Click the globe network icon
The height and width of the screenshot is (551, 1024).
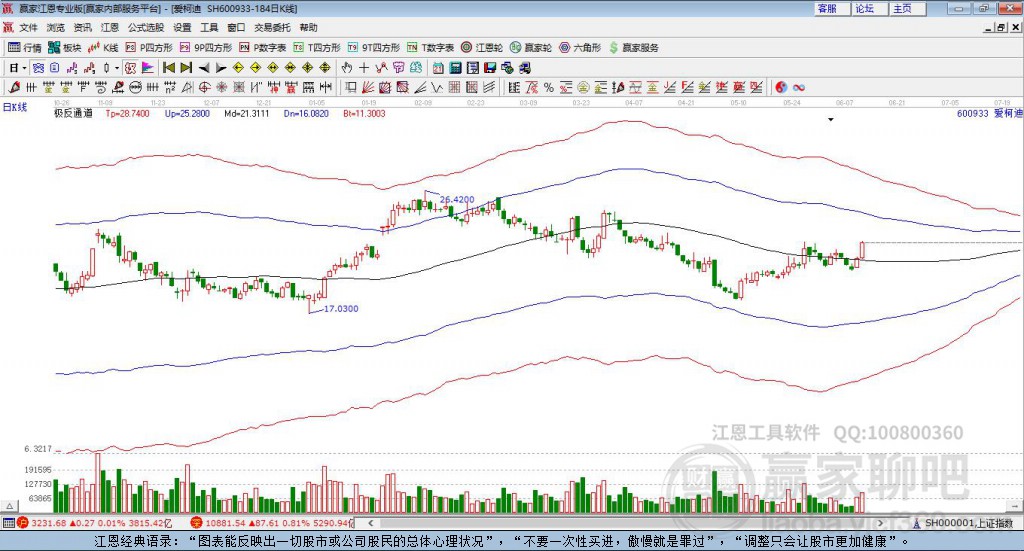(x=507, y=68)
